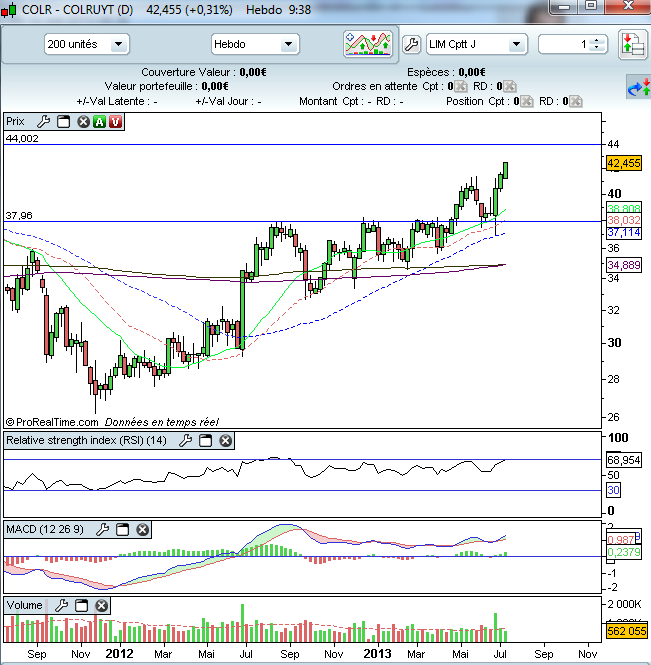Image resolution: width=651 pixels, height=665 pixels.
Task: Cancel pending Cpt orders X icon
Action: pyautogui.click(x=461, y=87)
